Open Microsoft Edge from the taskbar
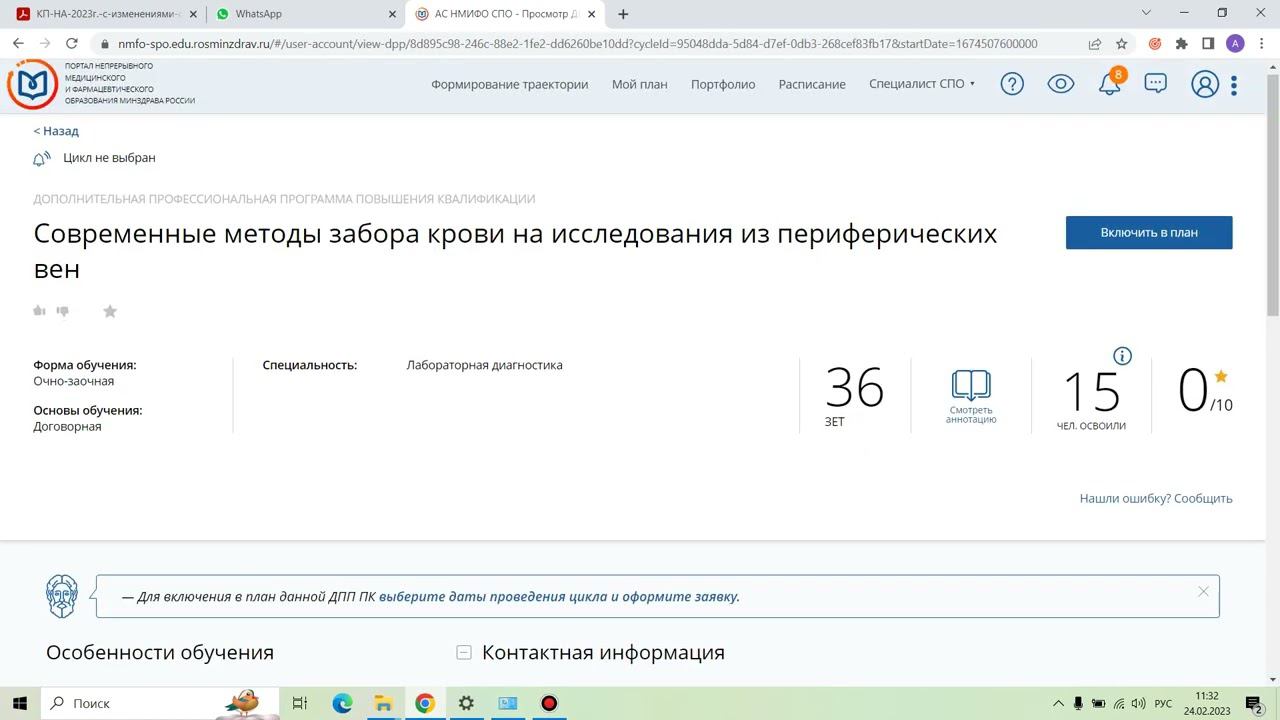 coord(342,703)
